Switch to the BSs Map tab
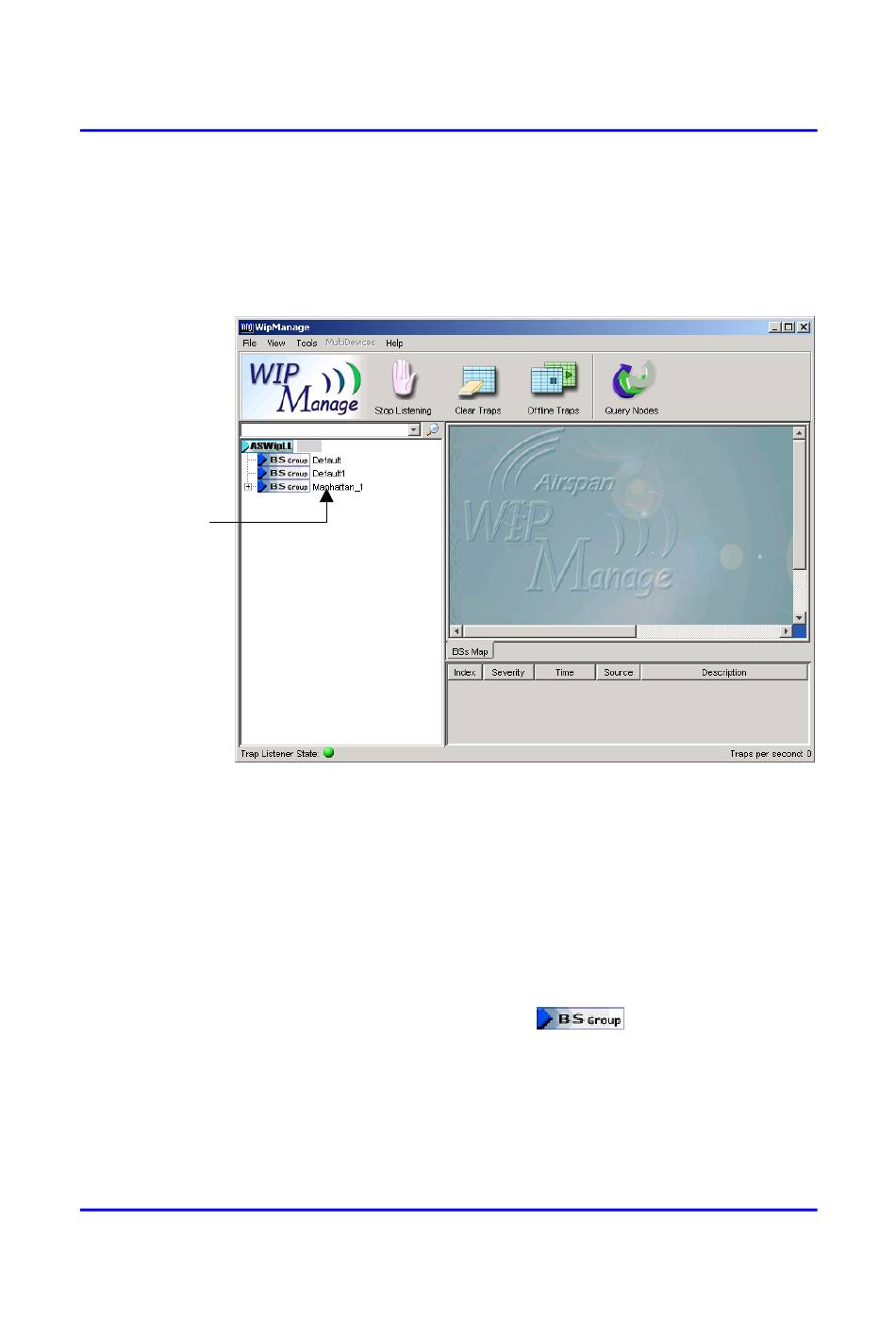Image resolution: width=896 pixels, height=1340 pixels. pos(470,652)
